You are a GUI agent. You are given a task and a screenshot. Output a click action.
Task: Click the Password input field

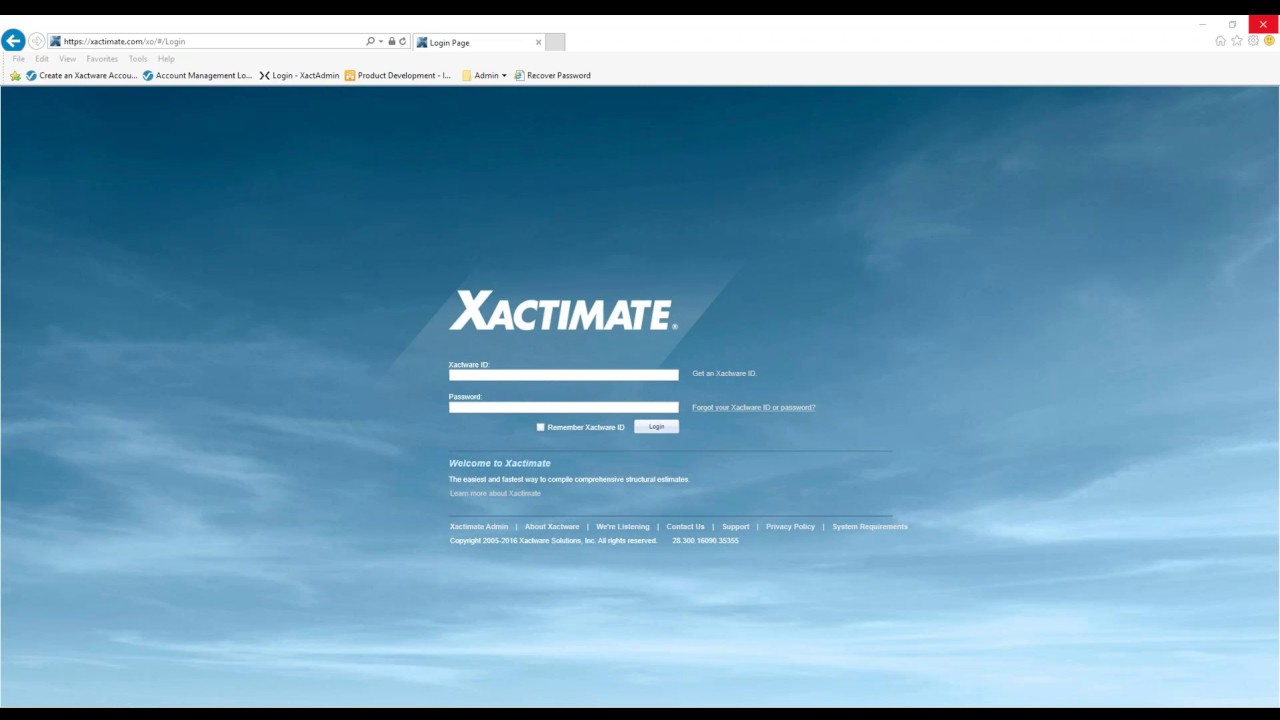click(x=563, y=407)
